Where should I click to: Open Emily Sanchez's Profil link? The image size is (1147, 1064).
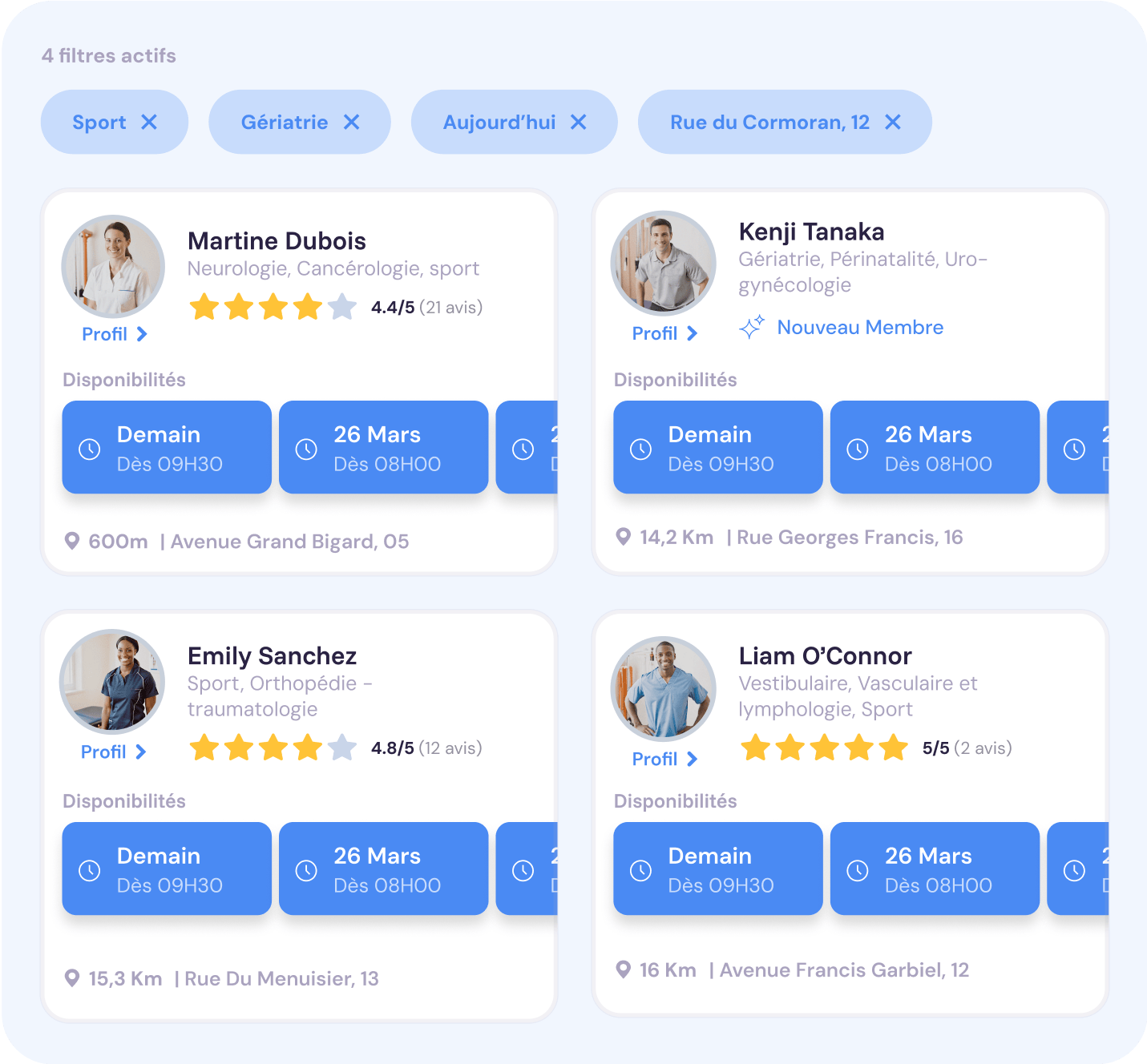pos(113,752)
